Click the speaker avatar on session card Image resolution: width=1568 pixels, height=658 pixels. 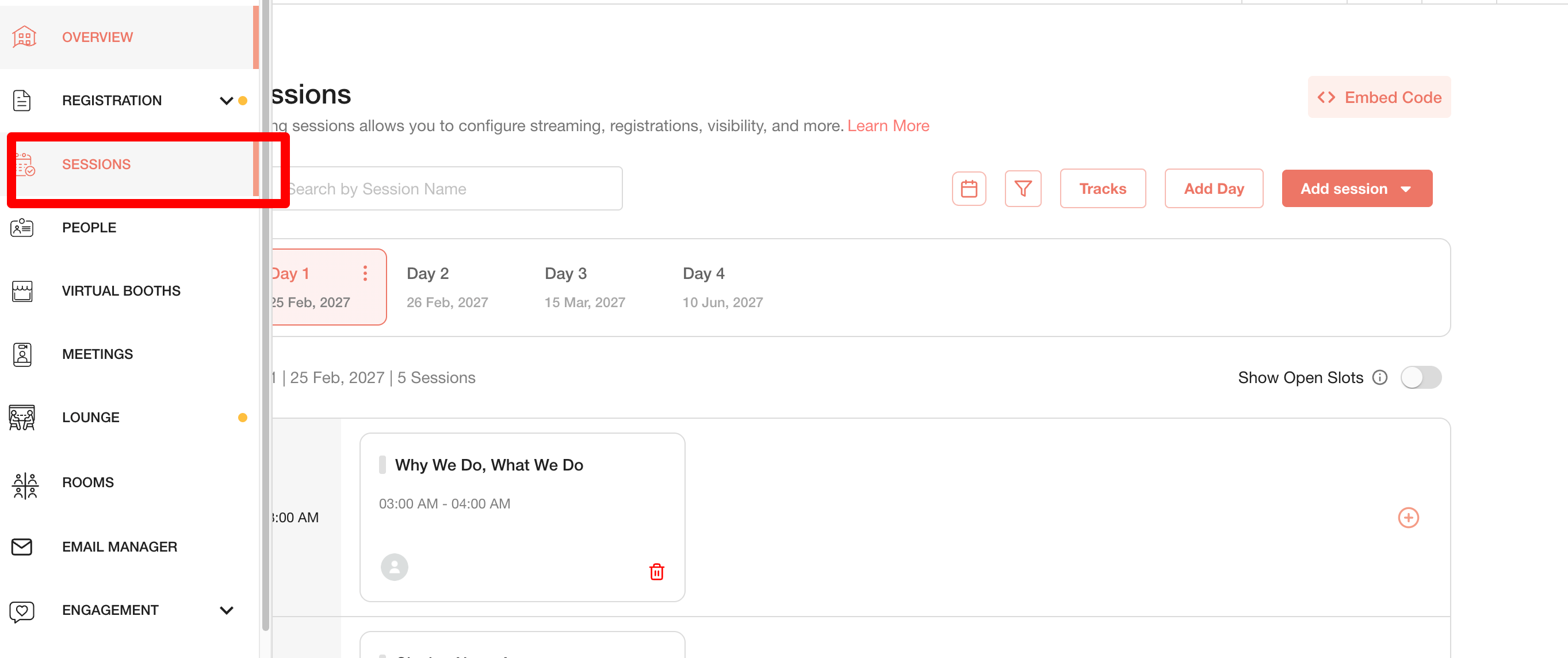[395, 567]
